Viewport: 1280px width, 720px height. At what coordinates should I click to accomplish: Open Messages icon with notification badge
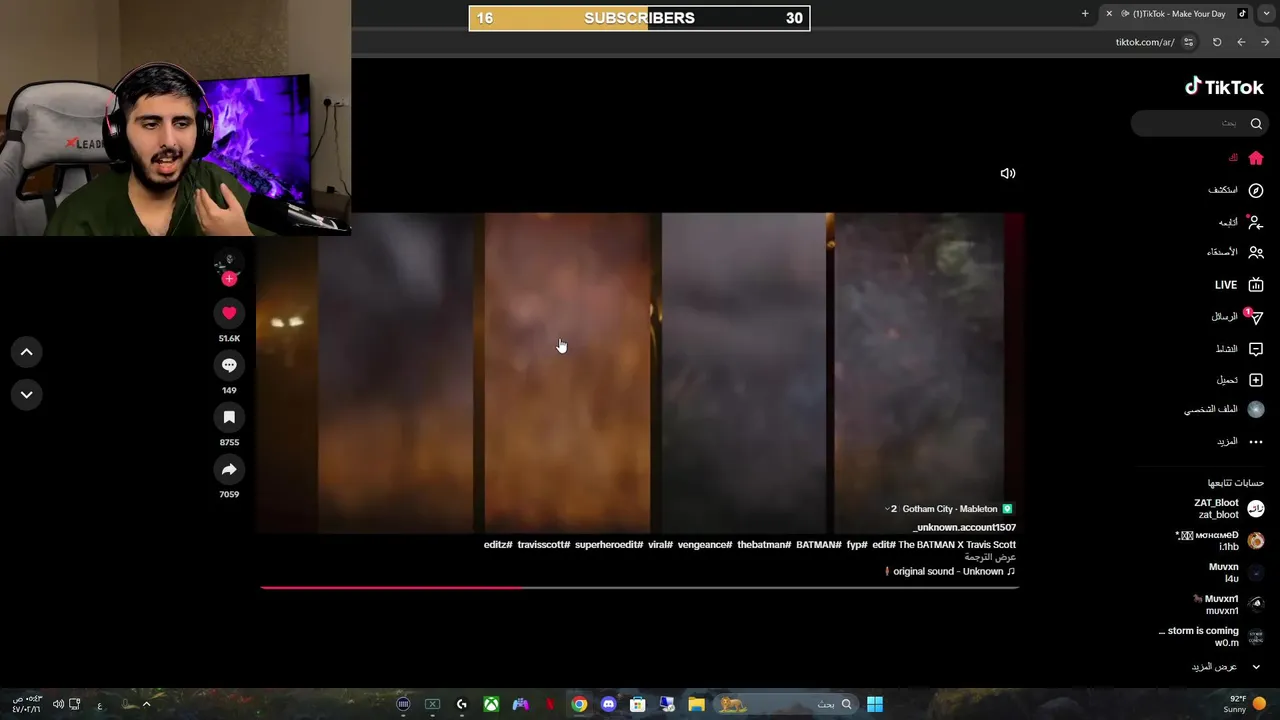pyautogui.click(x=1255, y=317)
